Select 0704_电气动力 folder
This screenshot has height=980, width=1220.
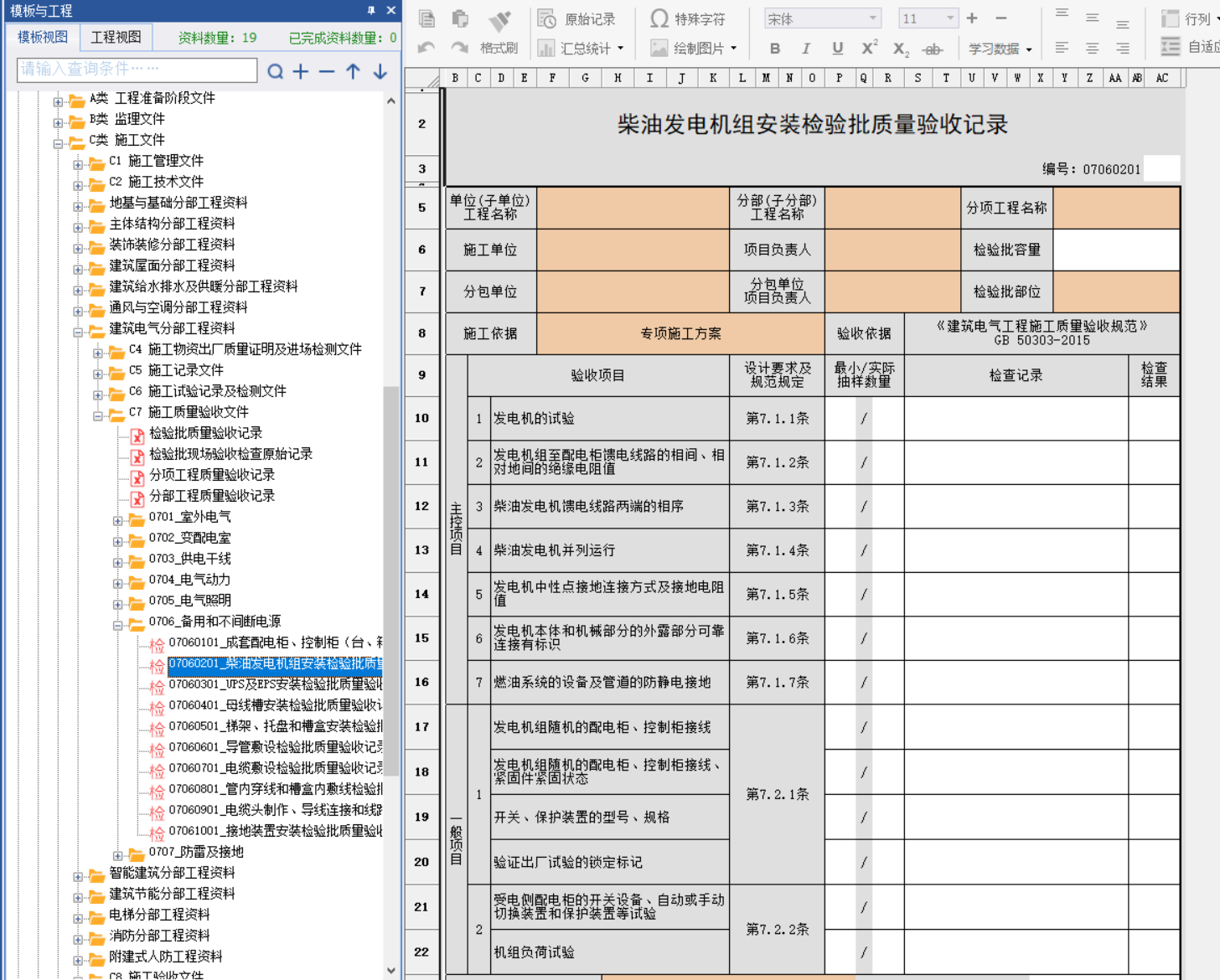point(189,580)
